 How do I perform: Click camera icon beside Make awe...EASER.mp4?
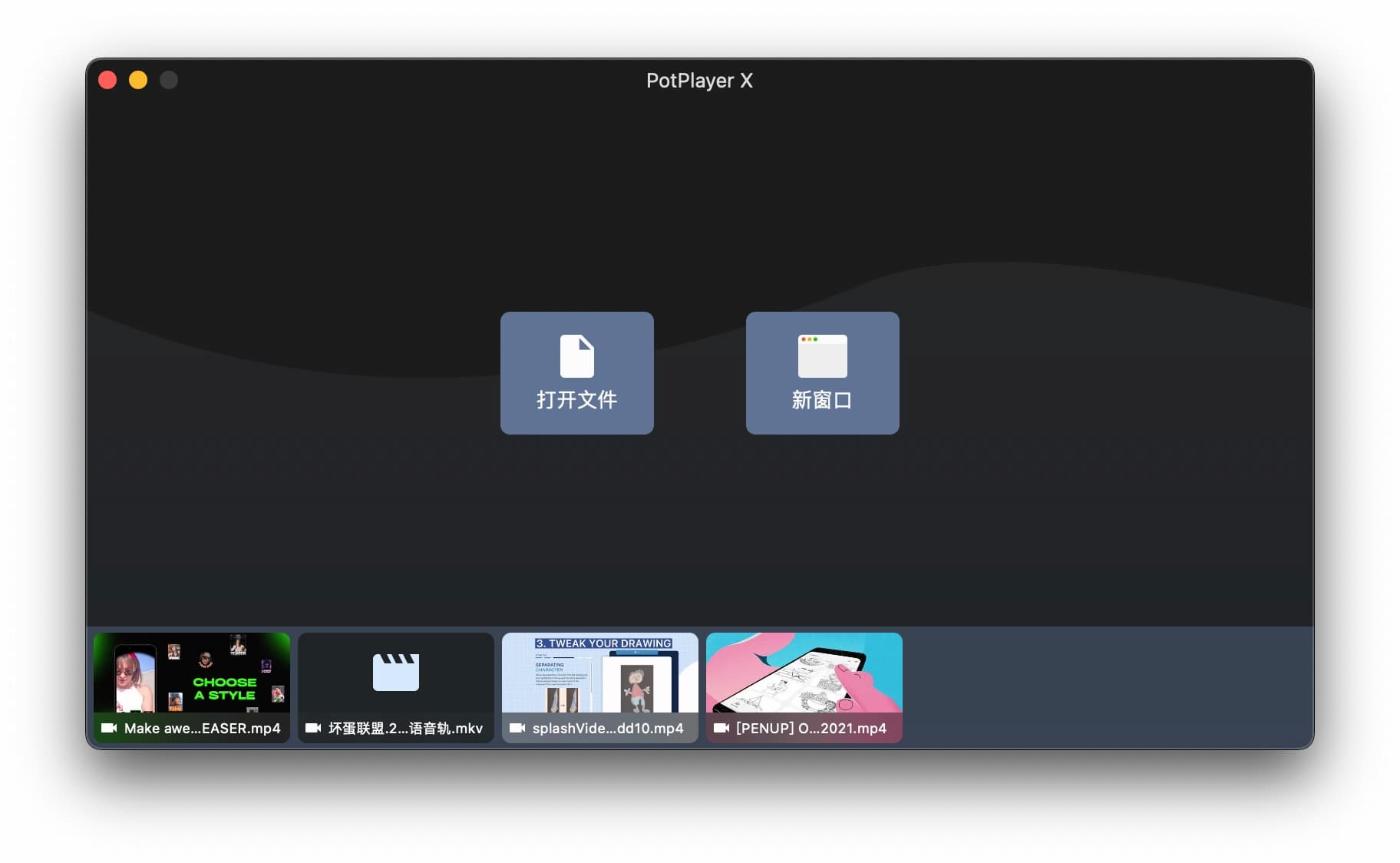(109, 728)
